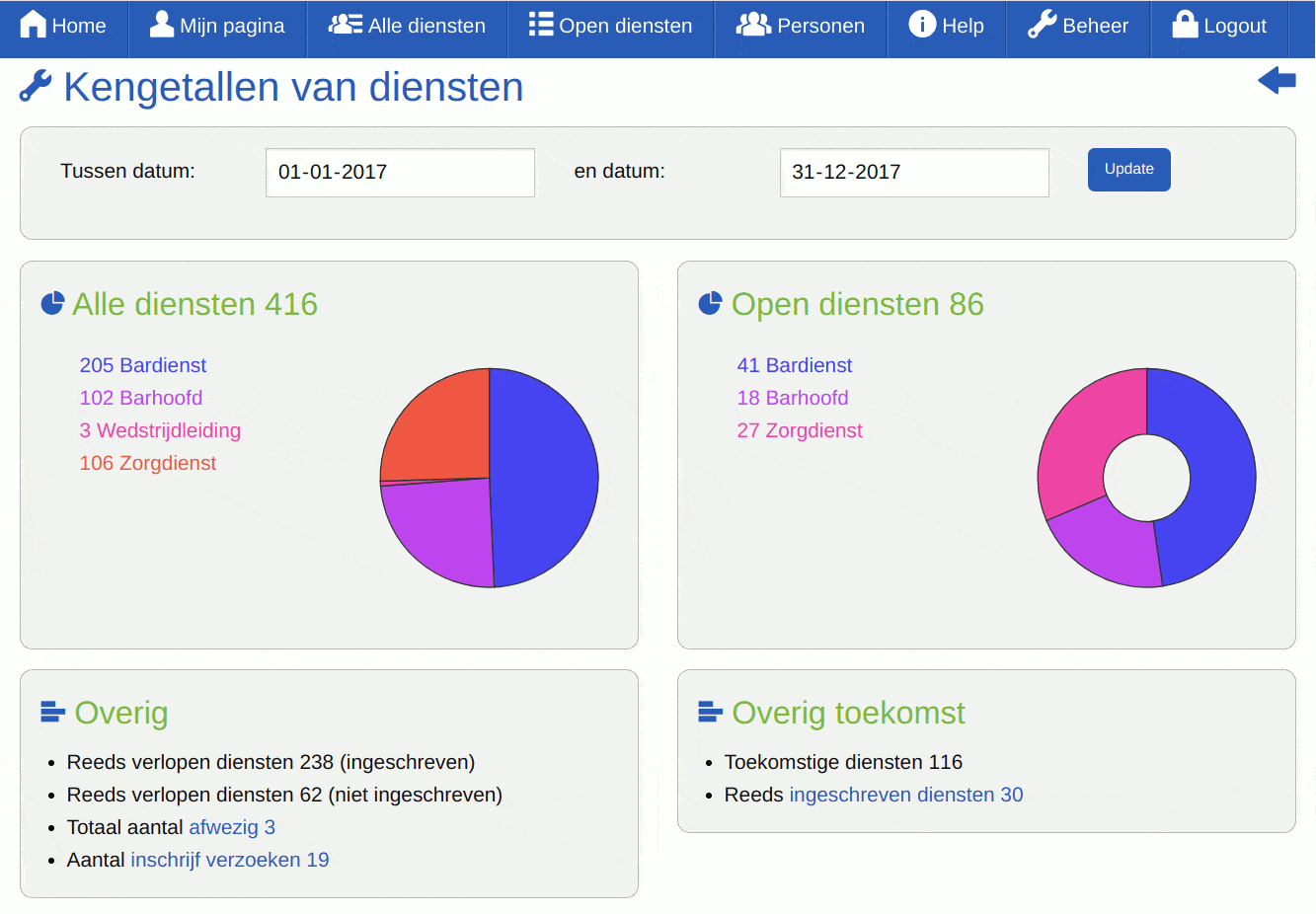Click the list icon beside Overig toekomst

[708, 712]
